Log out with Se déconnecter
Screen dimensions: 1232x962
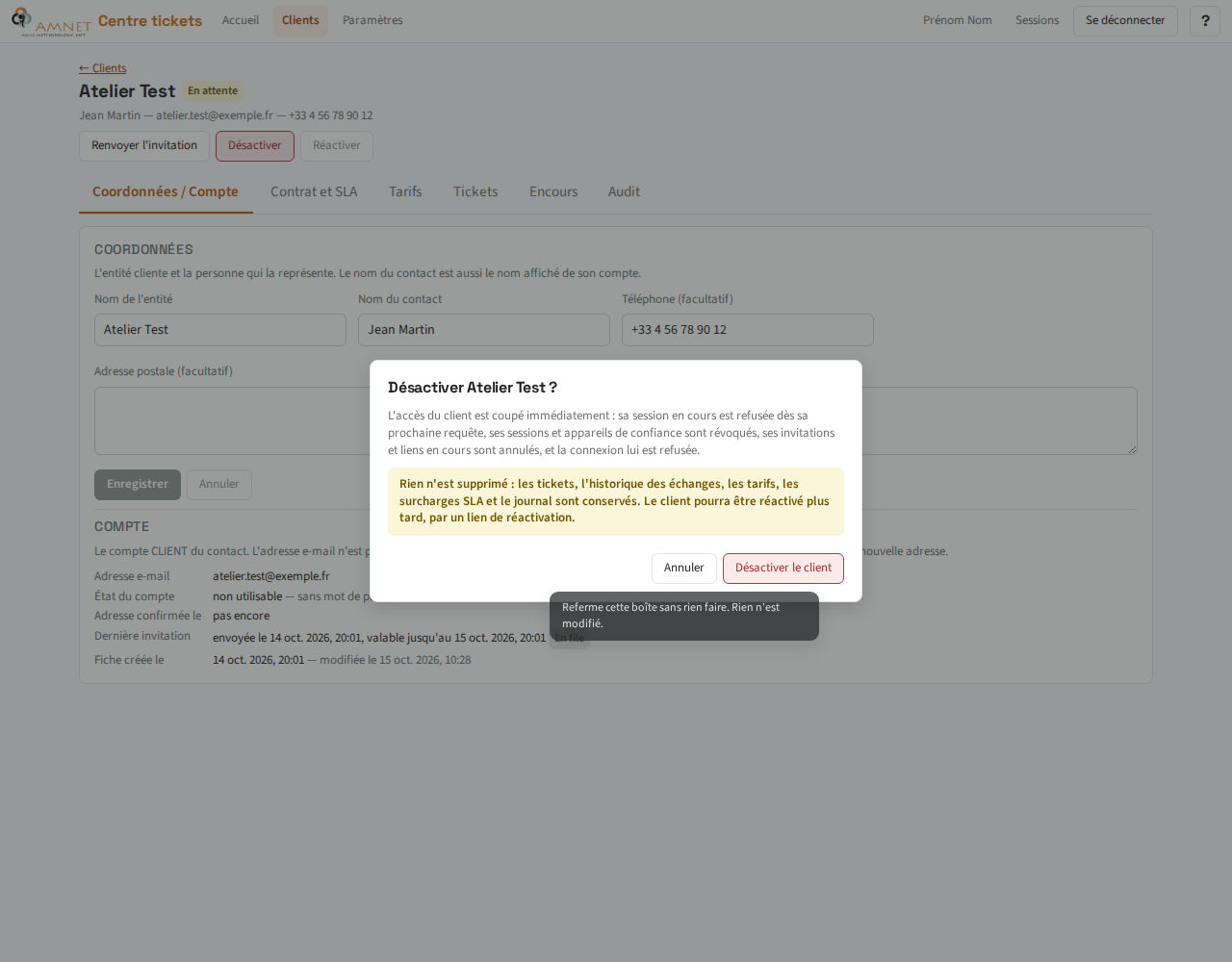pos(1125,21)
